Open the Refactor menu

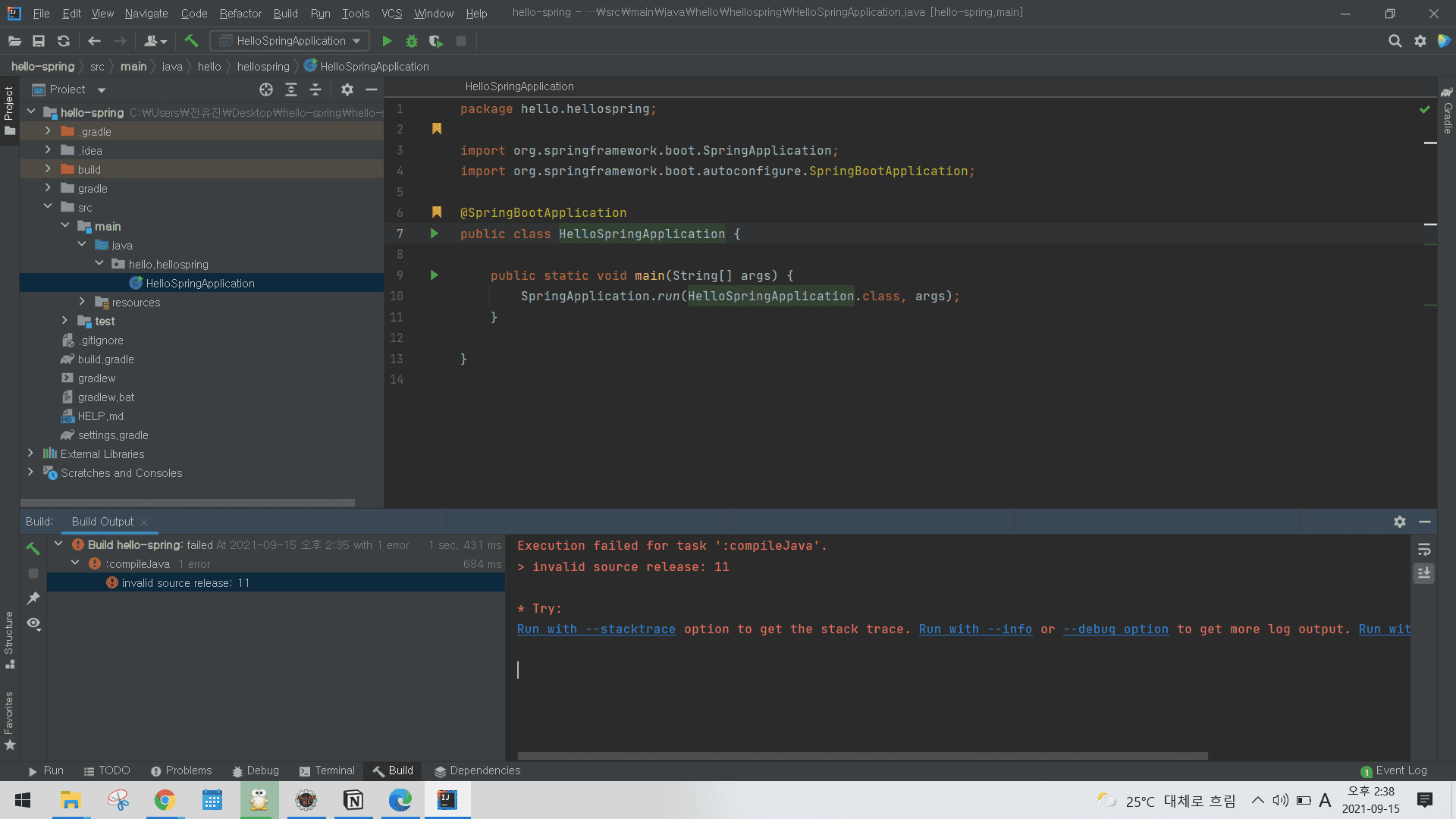(240, 14)
